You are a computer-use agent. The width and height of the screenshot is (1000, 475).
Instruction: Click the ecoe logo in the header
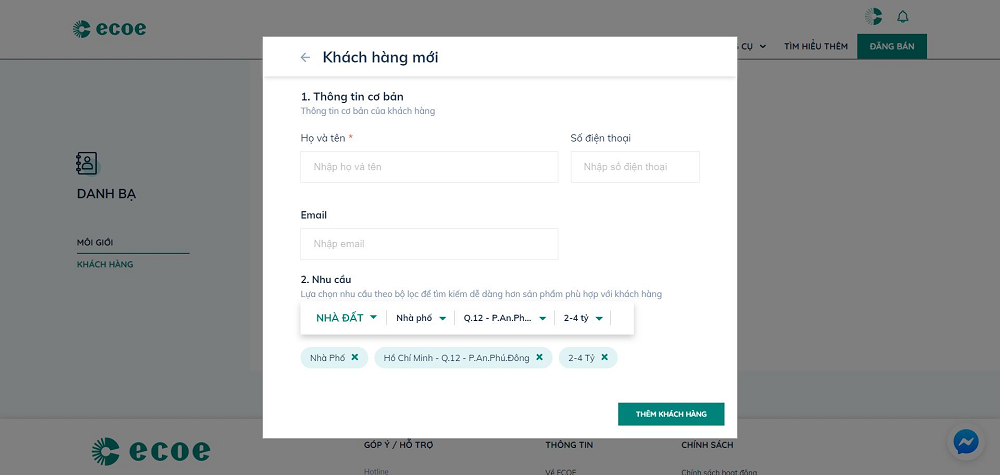(x=109, y=29)
